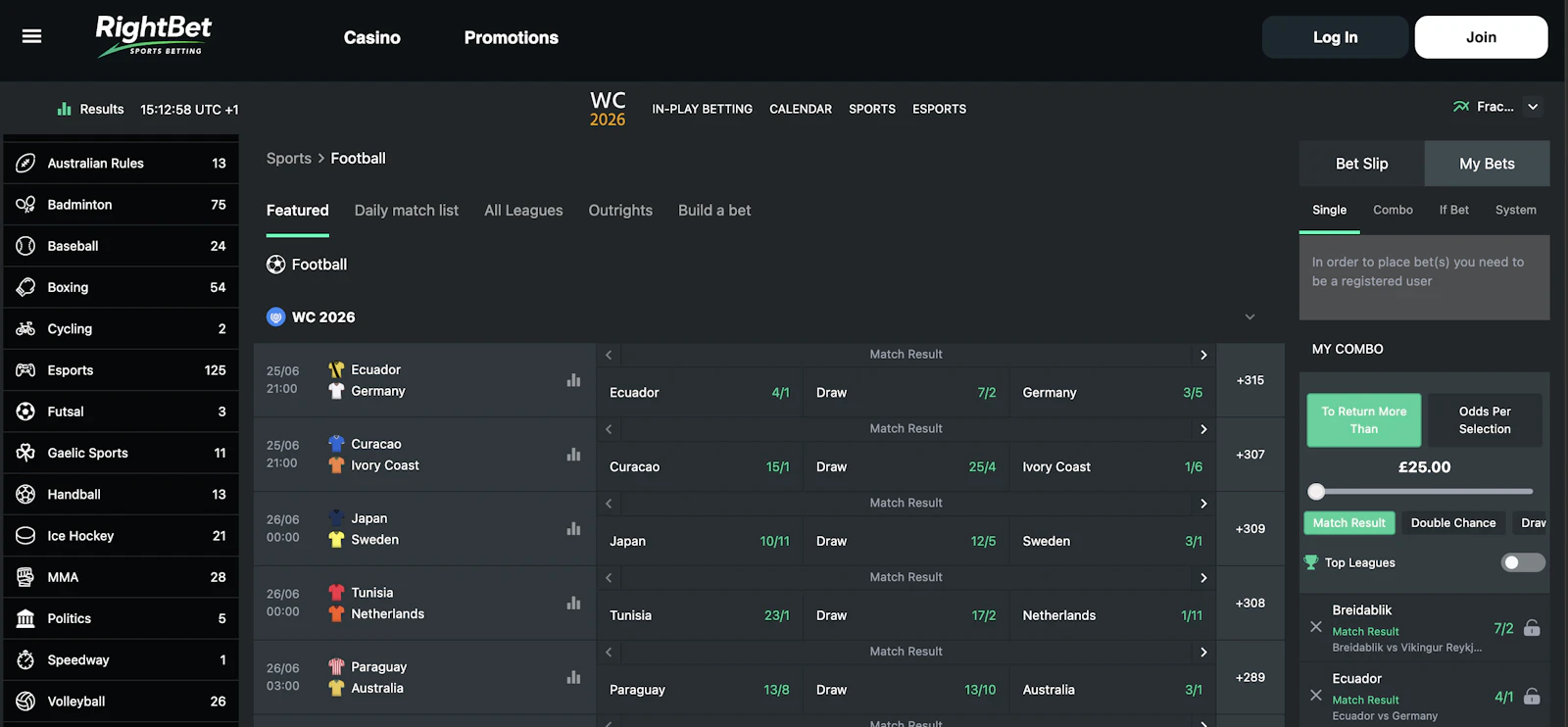This screenshot has width=1568, height=727.
Task: Next market arrow for Tunisia match
Action: [x=1203, y=578]
